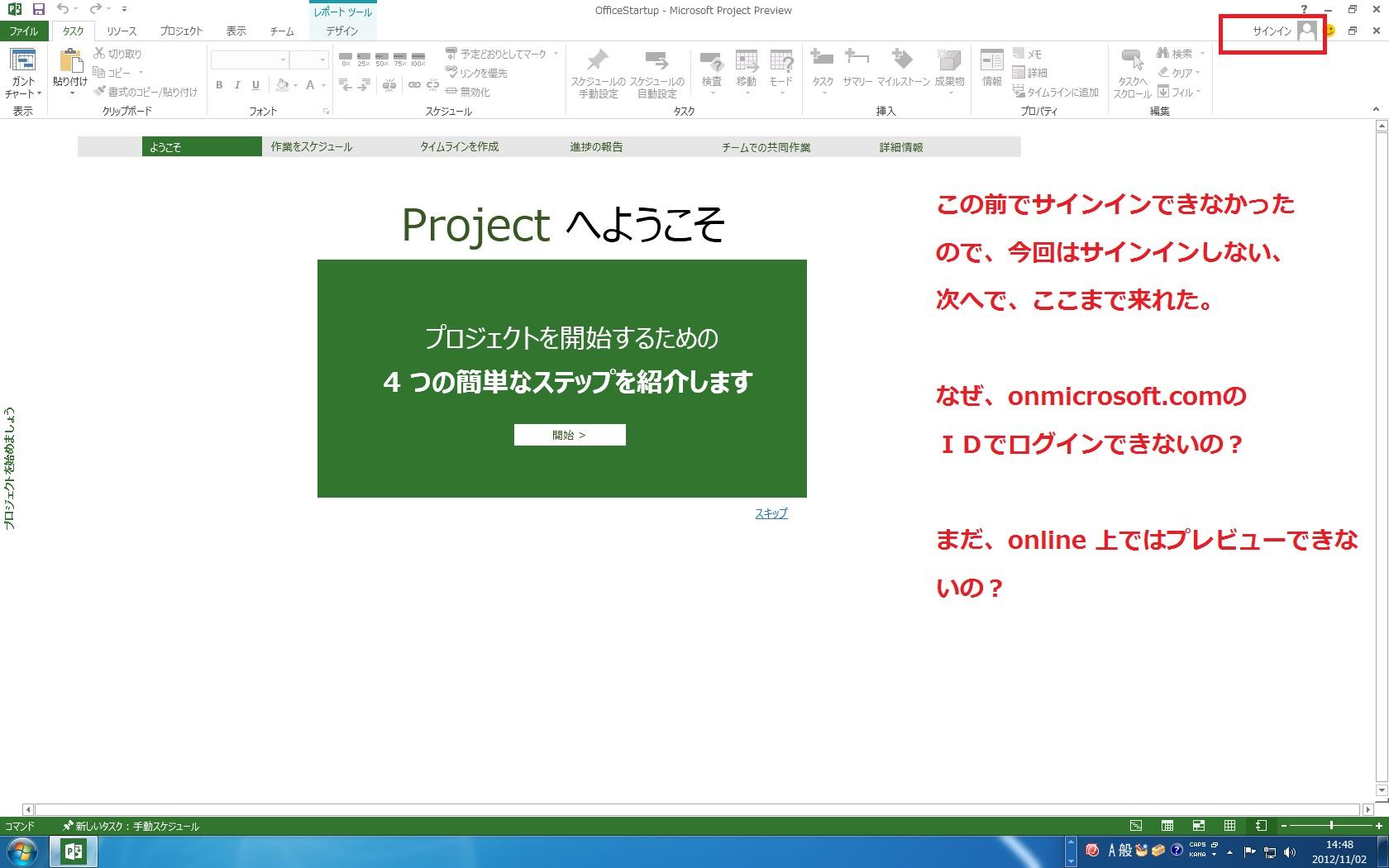The height and width of the screenshot is (868, 1389).
Task: Open Help with the question mark
Action: [1305, 10]
